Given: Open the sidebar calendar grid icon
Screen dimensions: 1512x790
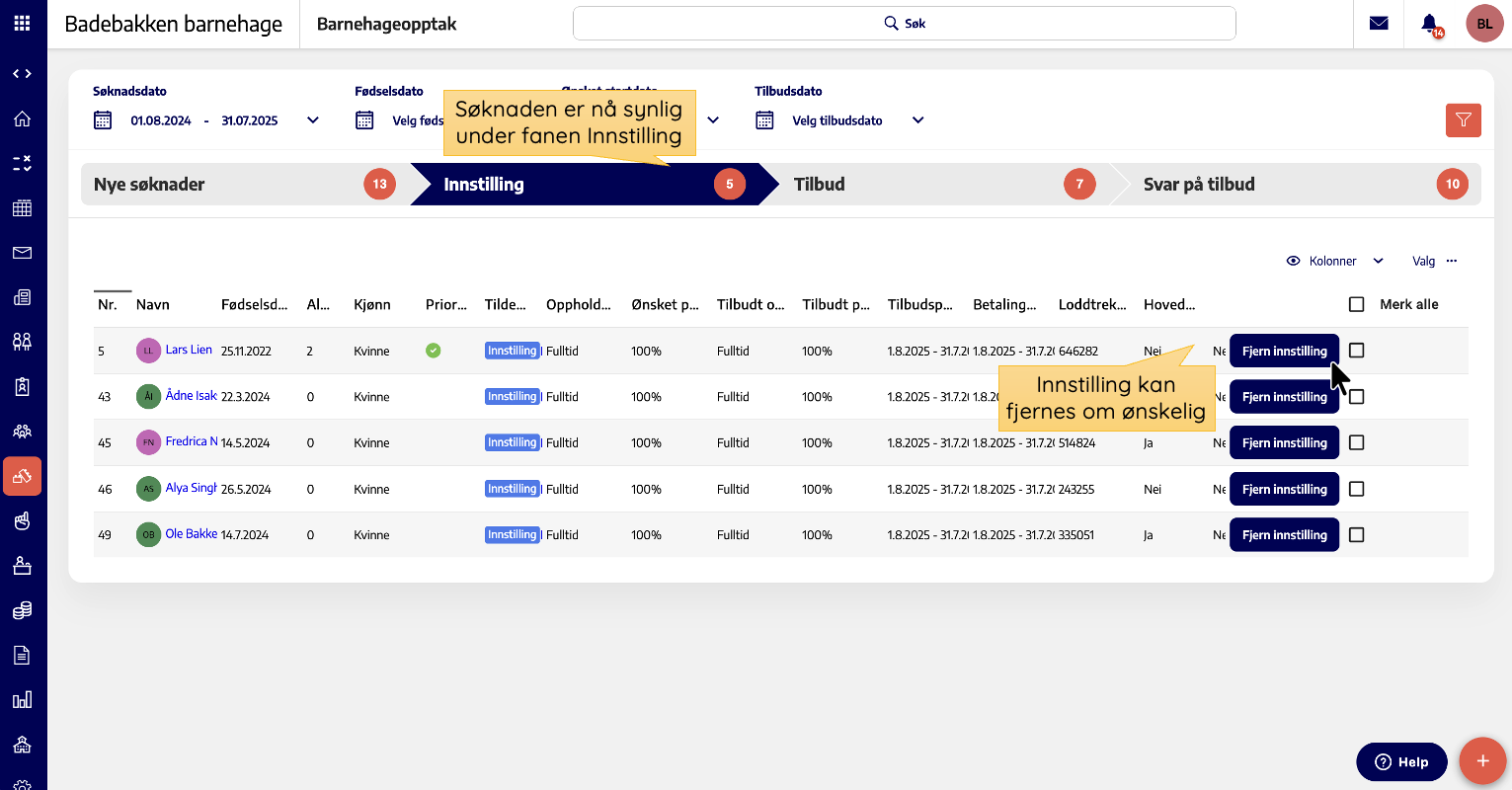Looking at the screenshot, I should click(22, 208).
